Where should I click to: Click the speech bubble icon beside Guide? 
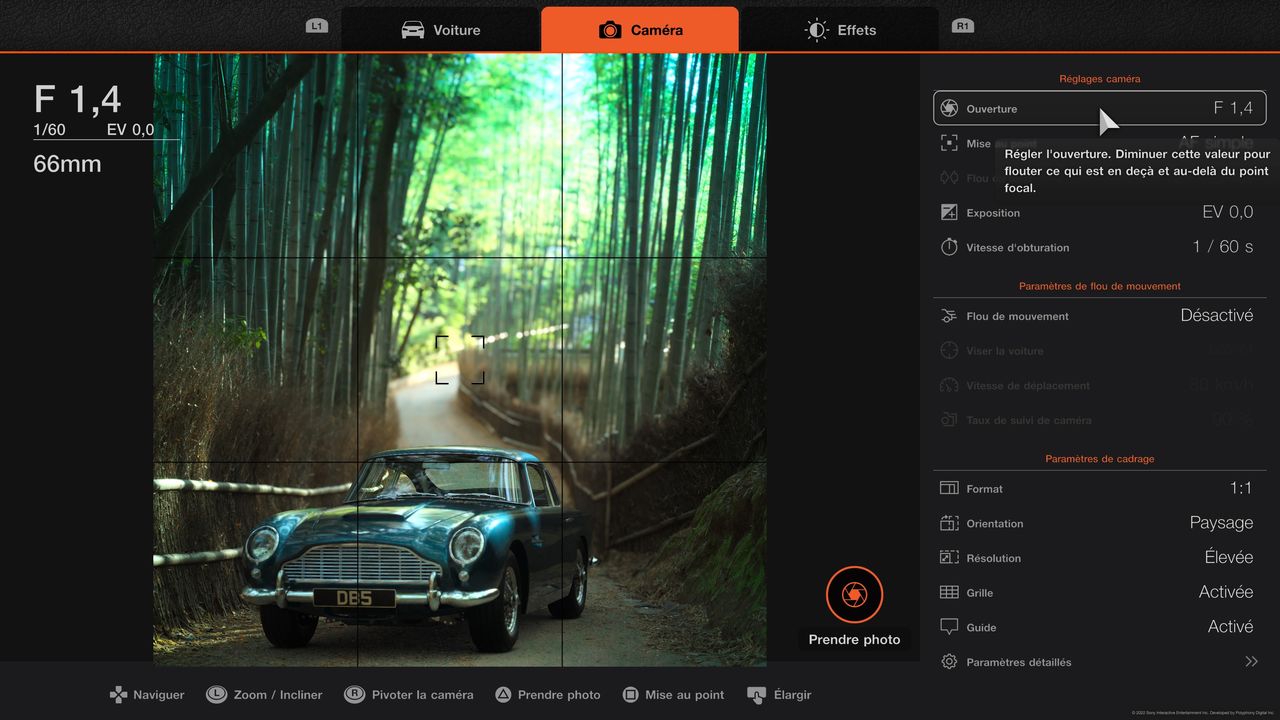[x=949, y=627]
